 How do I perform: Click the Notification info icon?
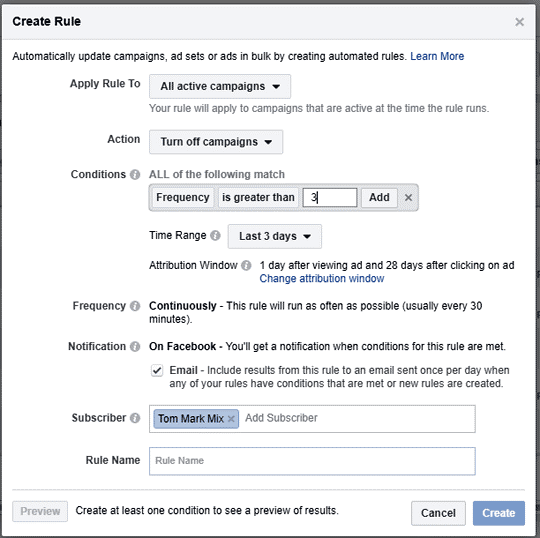click(x=135, y=346)
